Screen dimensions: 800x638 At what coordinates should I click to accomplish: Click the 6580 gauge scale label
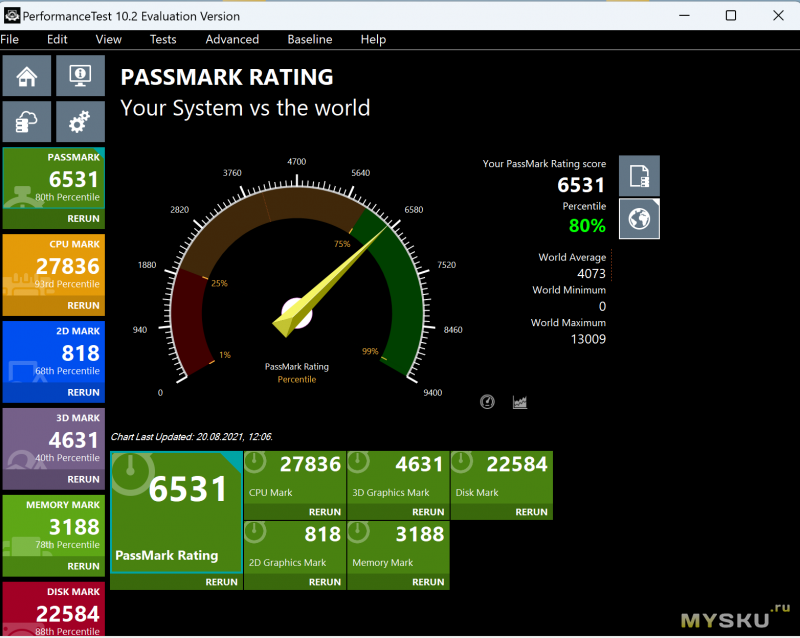(x=414, y=210)
